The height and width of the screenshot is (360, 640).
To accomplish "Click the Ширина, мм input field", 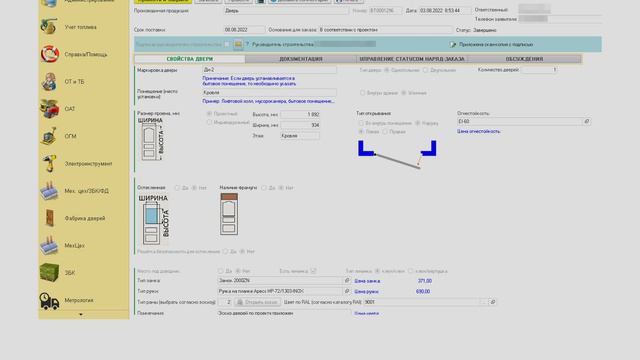I will [x=300, y=125].
